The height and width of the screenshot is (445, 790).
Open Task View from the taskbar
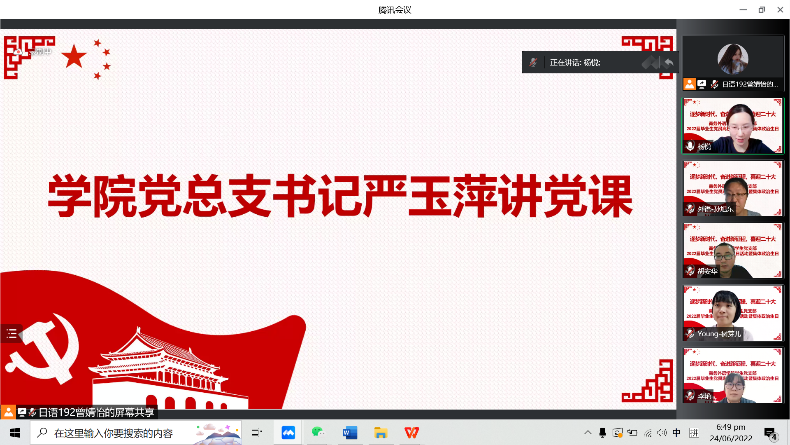(x=257, y=433)
